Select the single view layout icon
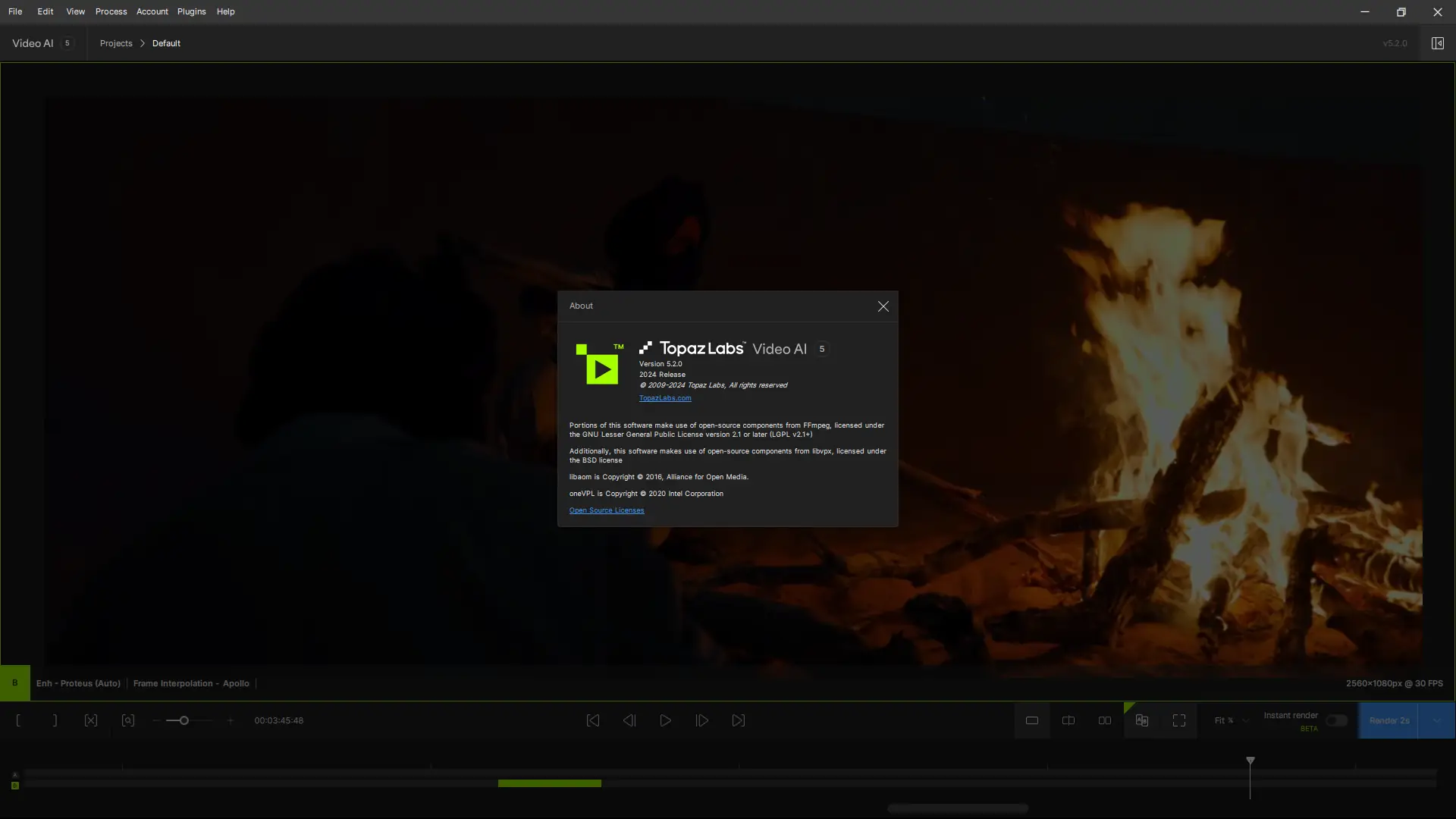Viewport: 1456px width, 819px height. pyautogui.click(x=1031, y=720)
